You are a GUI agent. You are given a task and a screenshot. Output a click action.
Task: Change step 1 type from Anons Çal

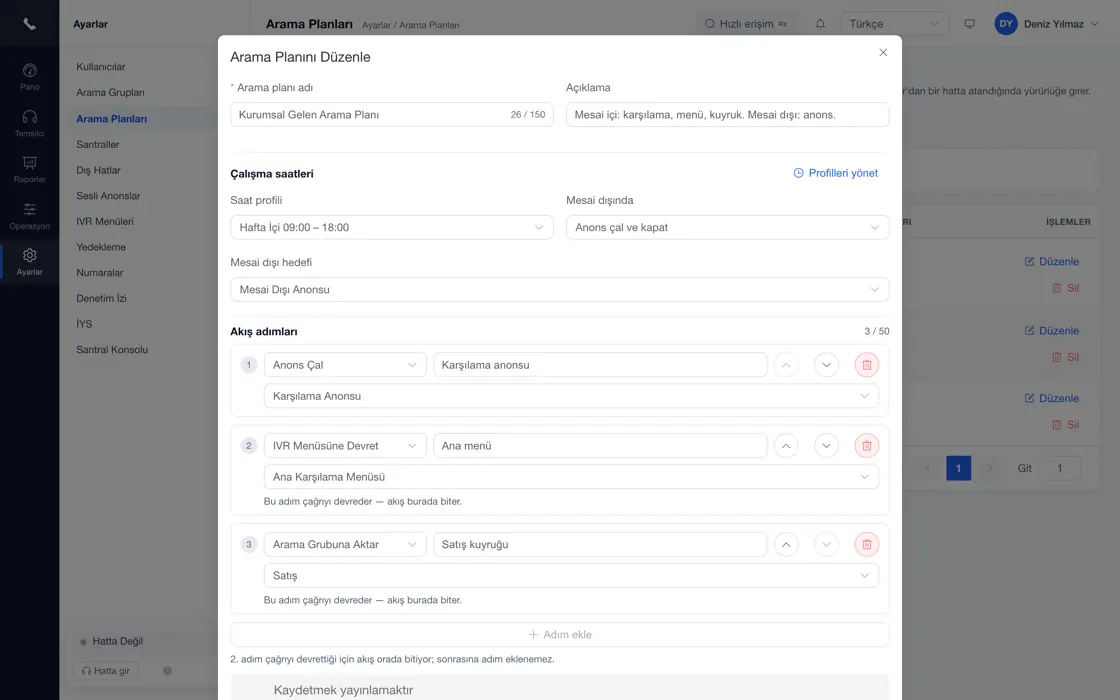point(345,365)
